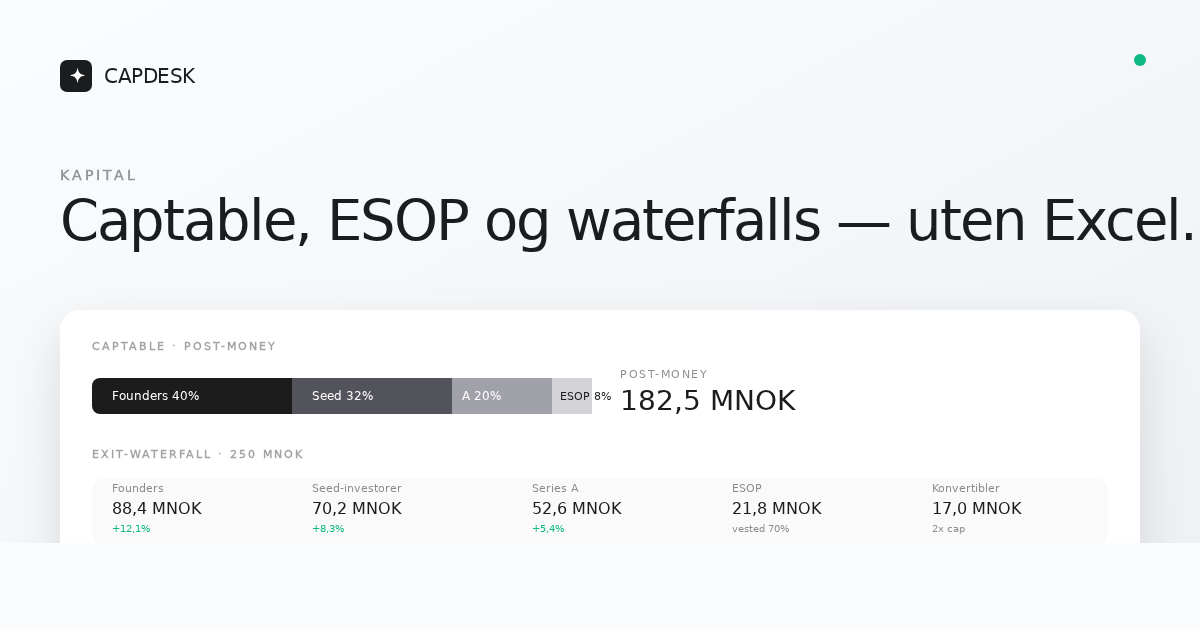Click the Seed-investorer +8,3% change label
This screenshot has width=1200, height=630.
328,529
